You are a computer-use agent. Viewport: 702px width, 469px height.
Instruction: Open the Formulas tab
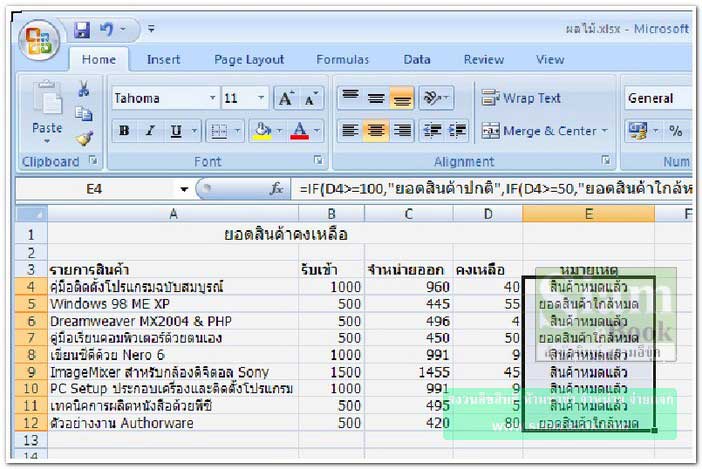pos(342,60)
